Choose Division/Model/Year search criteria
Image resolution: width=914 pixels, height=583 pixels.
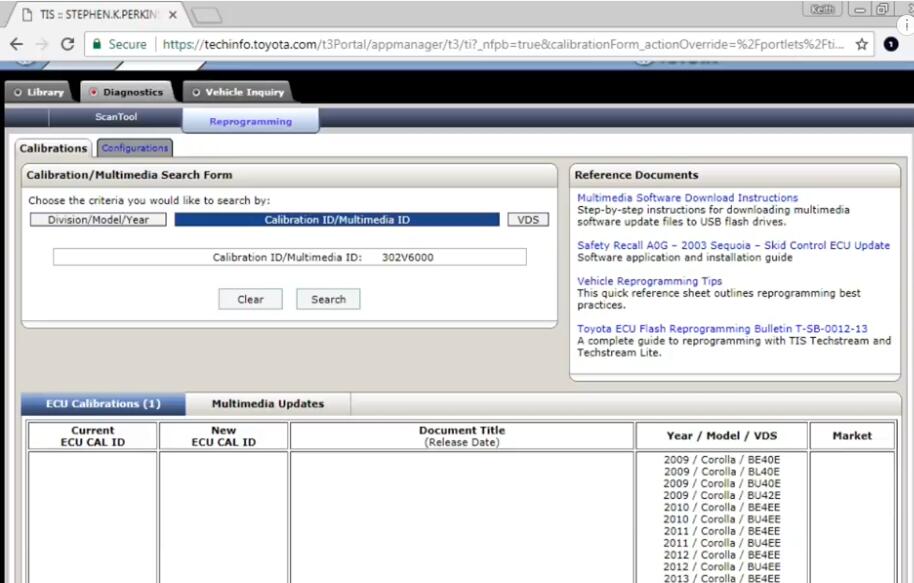(x=98, y=220)
